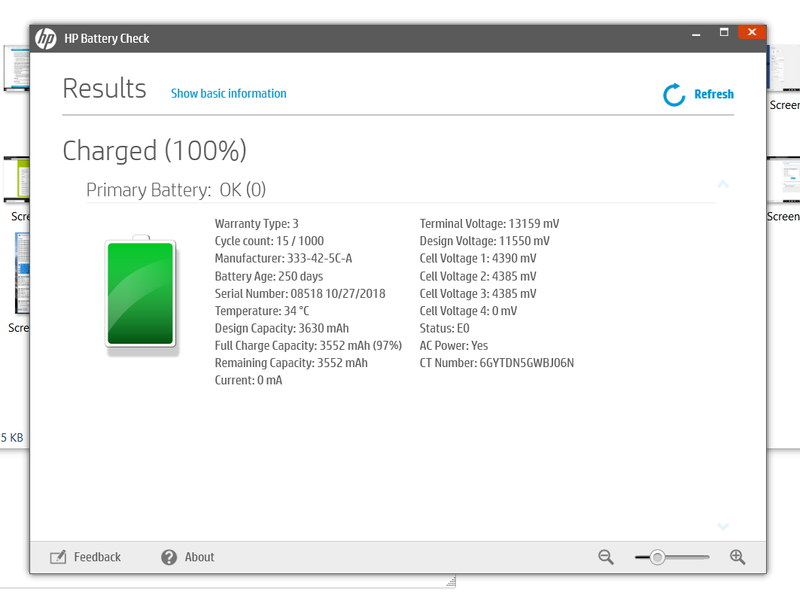Select Cell Voltage 4: 0 mV text
This screenshot has height=598, width=800.
pos(468,311)
